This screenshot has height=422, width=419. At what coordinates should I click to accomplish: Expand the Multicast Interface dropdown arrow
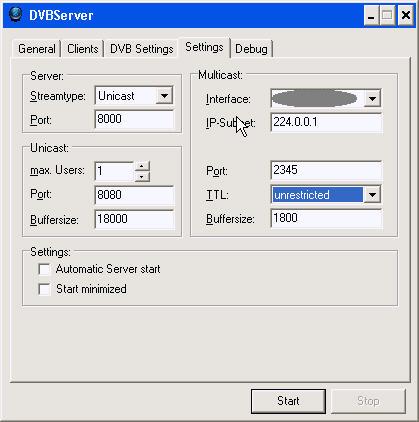point(372,98)
